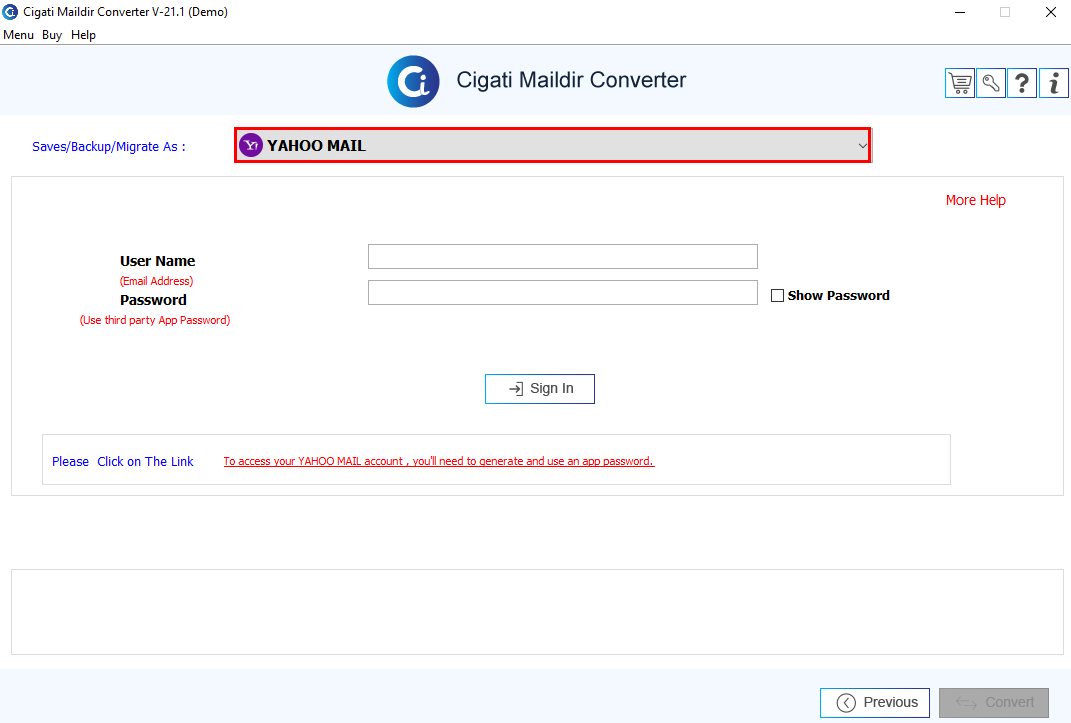Open the Buy menu
The width and height of the screenshot is (1071, 723).
[x=52, y=35]
